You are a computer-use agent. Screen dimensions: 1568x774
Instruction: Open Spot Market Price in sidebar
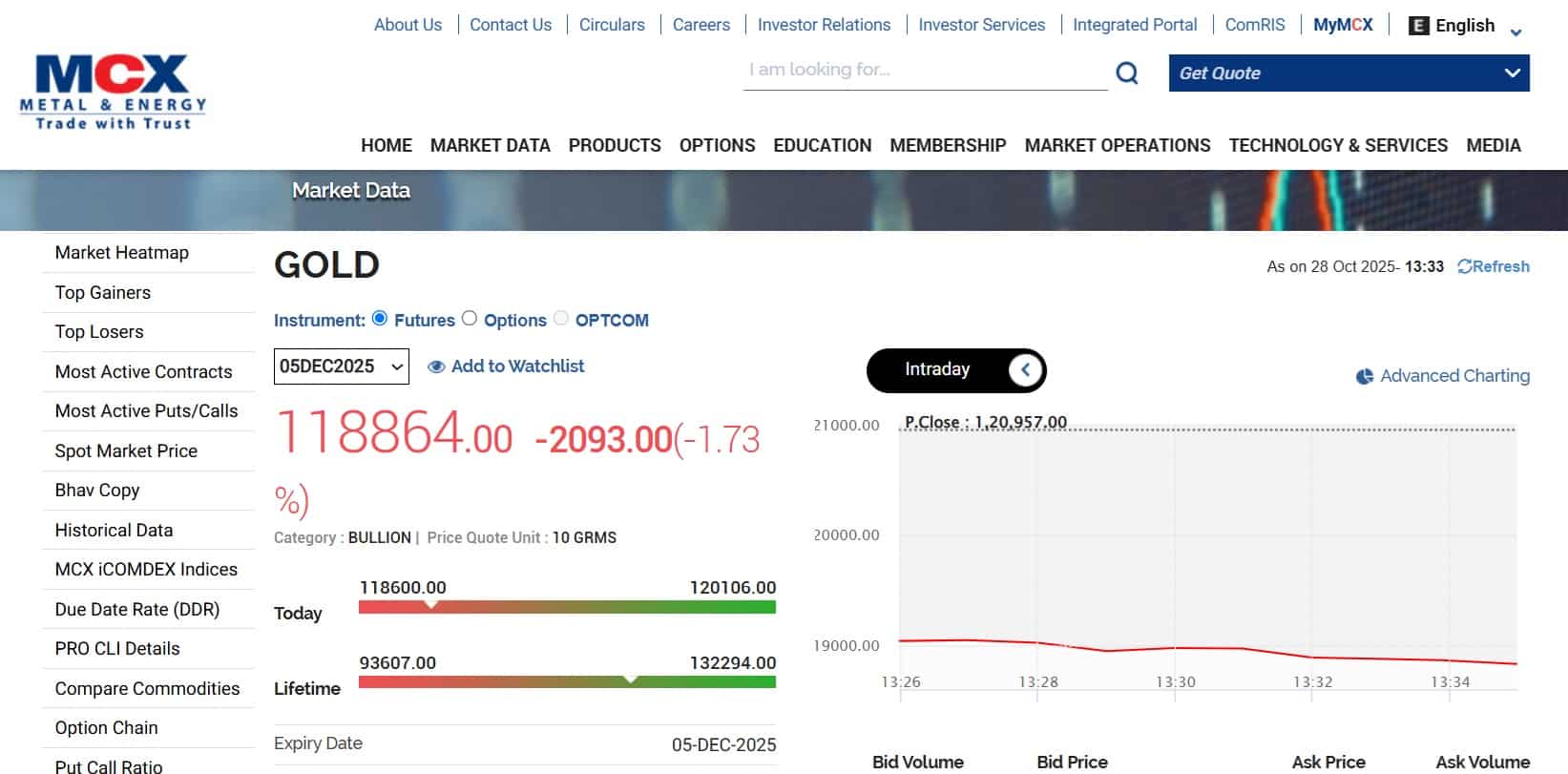(126, 451)
